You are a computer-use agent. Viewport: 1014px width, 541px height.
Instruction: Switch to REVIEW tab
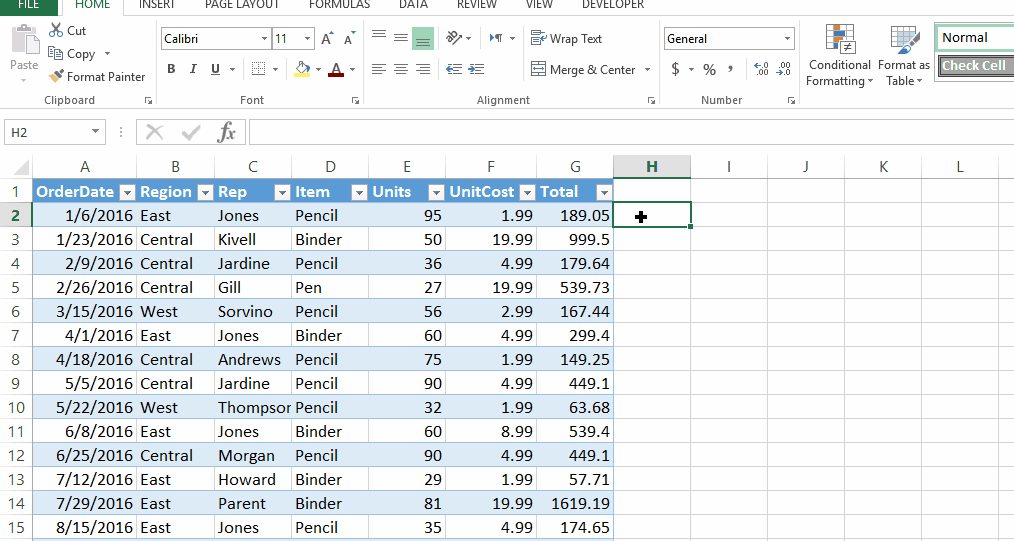coord(477,5)
